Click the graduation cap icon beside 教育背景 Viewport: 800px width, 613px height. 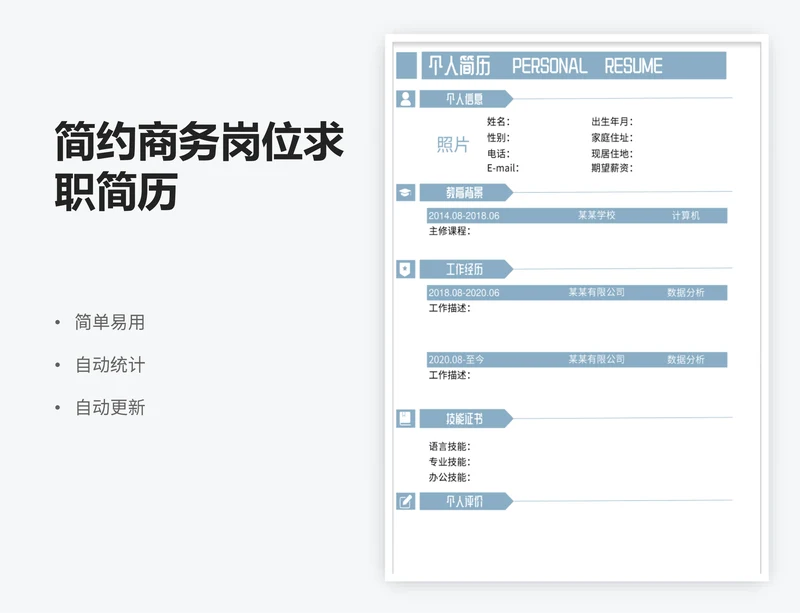click(406, 192)
